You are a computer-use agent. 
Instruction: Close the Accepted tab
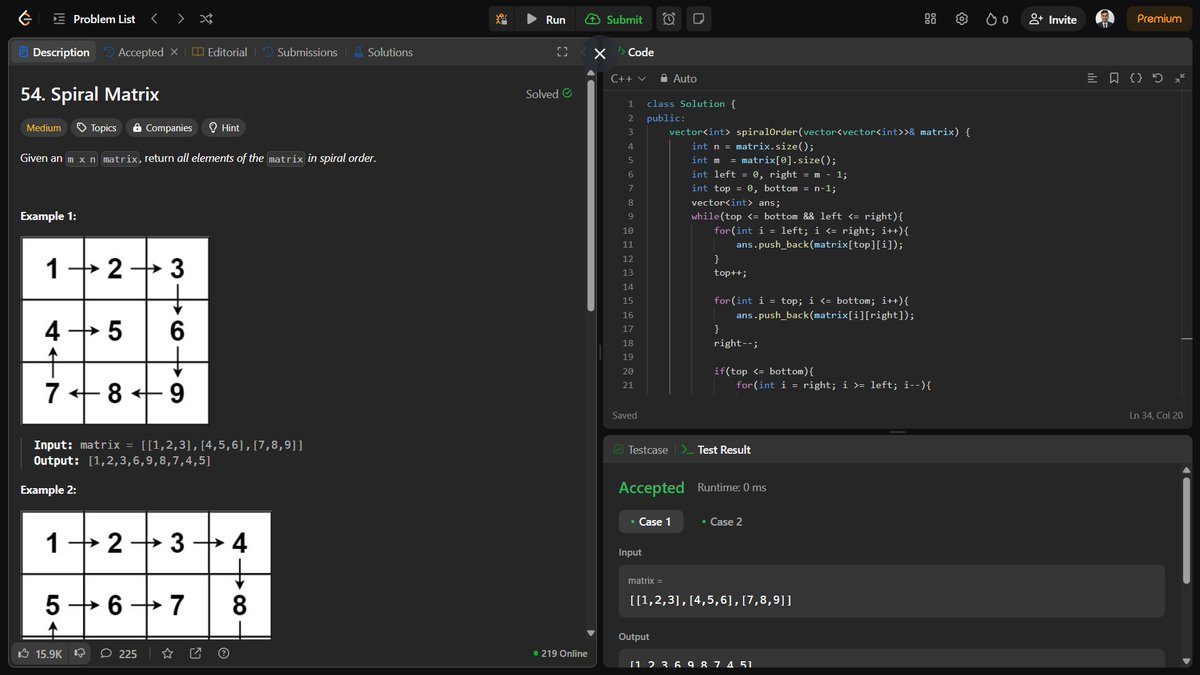pos(174,52)
